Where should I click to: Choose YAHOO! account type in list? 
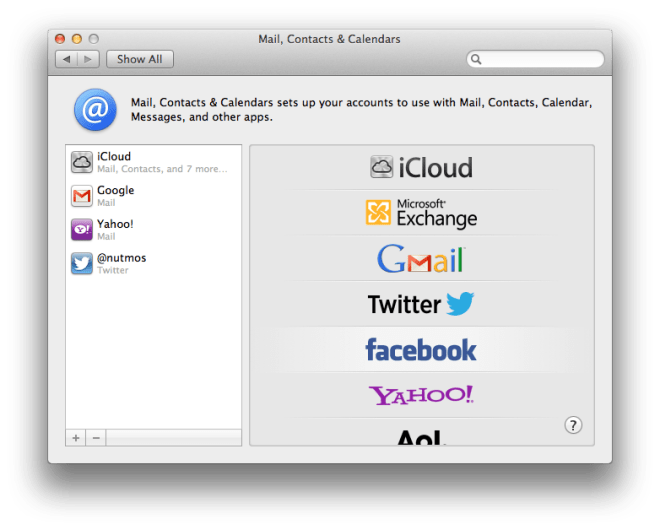421,395
